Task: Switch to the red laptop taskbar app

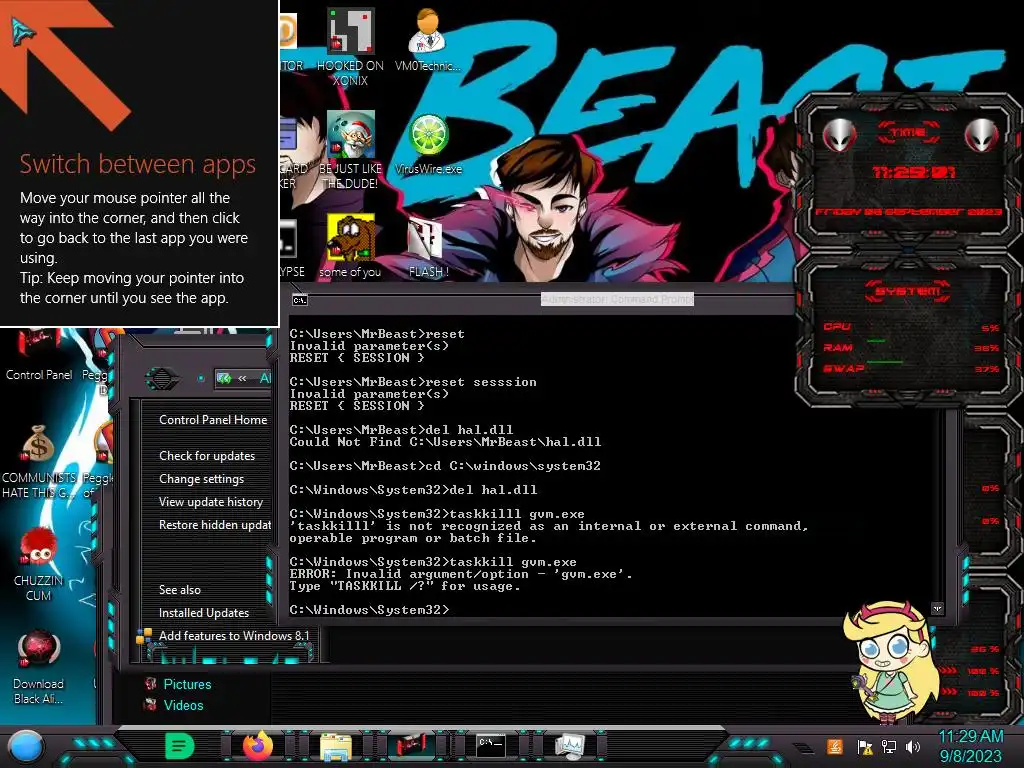Action: pos(413,746)
